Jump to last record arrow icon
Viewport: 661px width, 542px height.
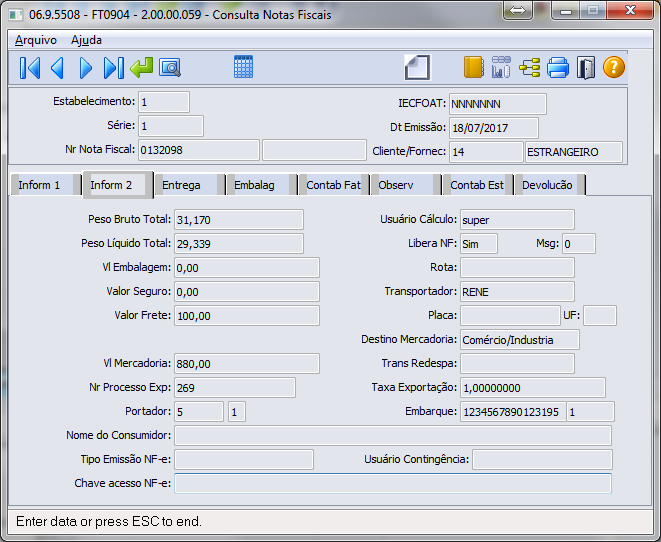tap(114, 67)
